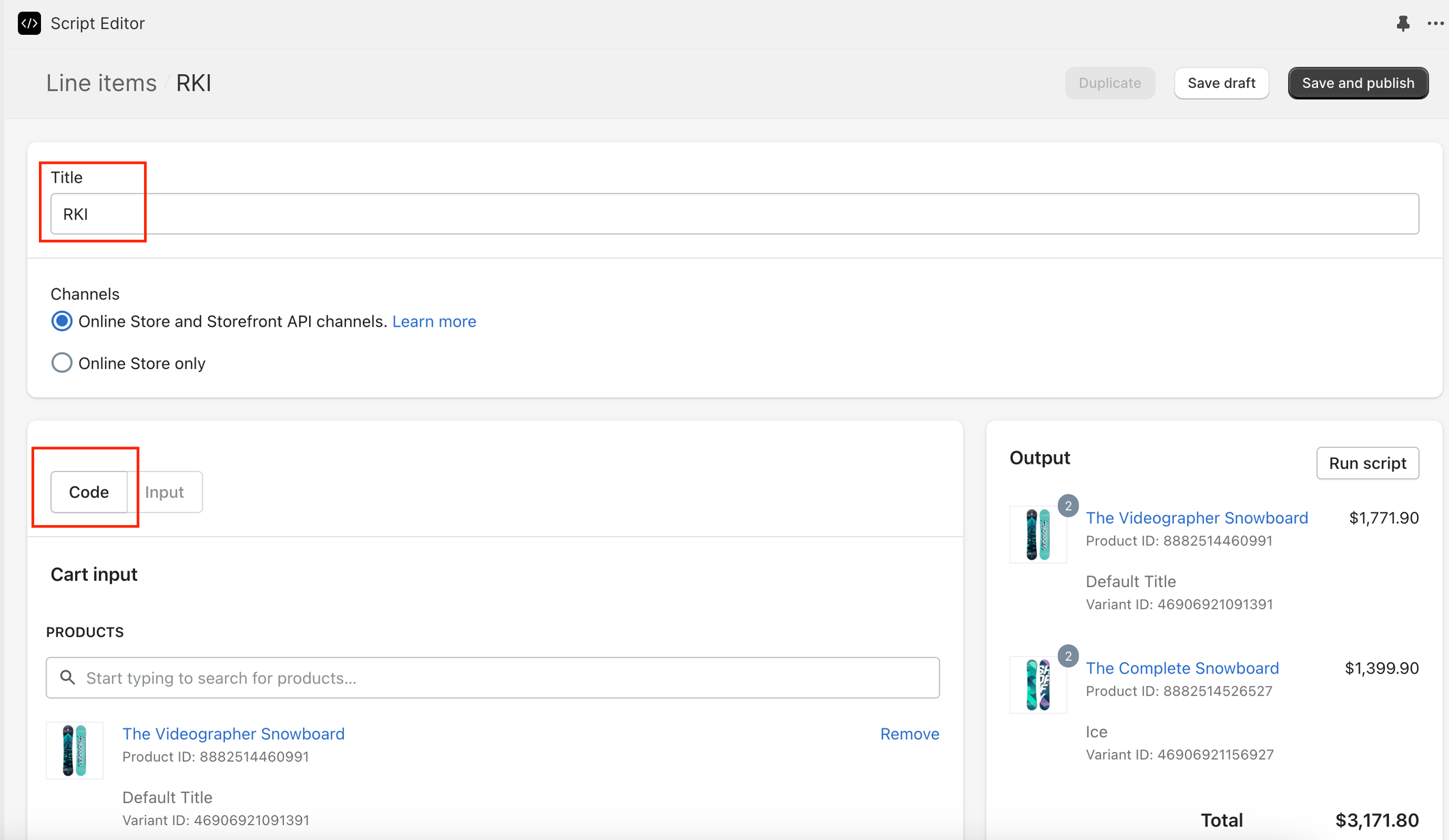Viewport: 1449px width, 840px height.
Task: Open the Learn more link
Action: 434,321
